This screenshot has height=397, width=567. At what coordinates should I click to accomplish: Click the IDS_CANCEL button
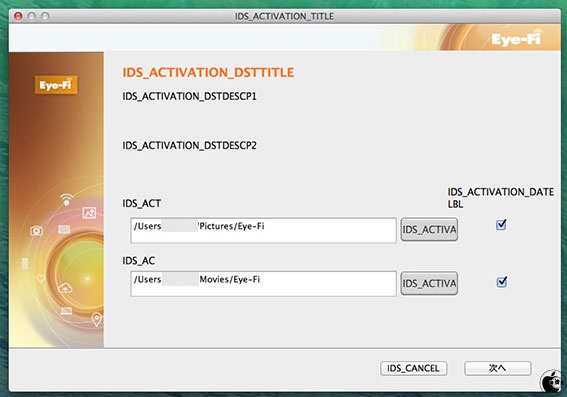(x=413, y=368)
